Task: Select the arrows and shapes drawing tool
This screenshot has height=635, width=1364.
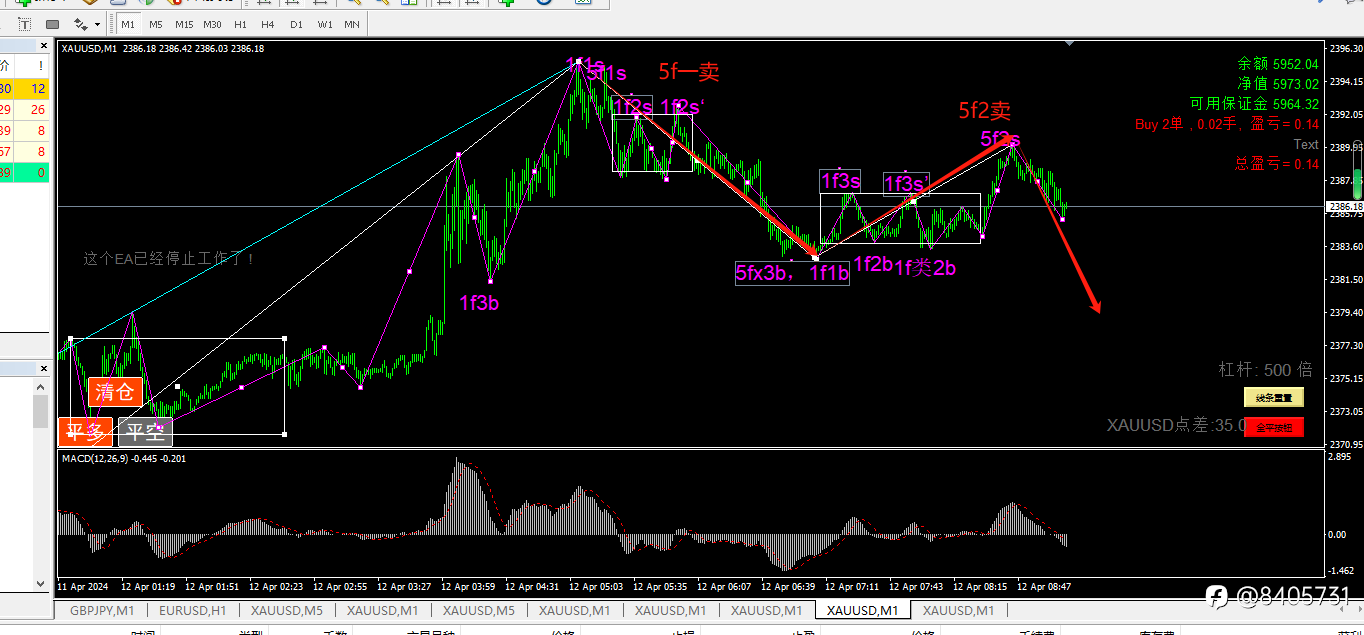Action: [x=79, y=23]
